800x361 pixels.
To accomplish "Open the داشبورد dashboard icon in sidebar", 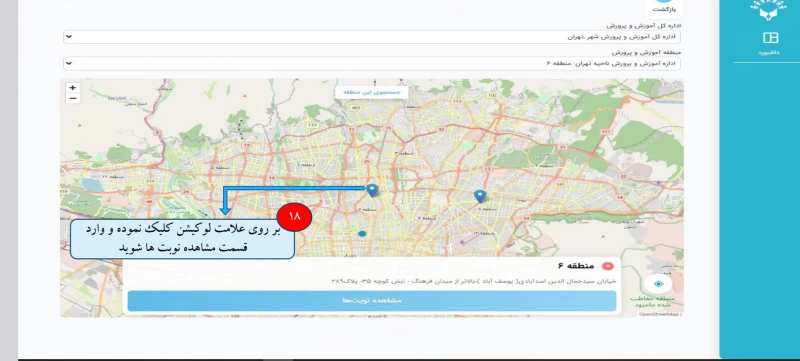I will pos(770,38).
